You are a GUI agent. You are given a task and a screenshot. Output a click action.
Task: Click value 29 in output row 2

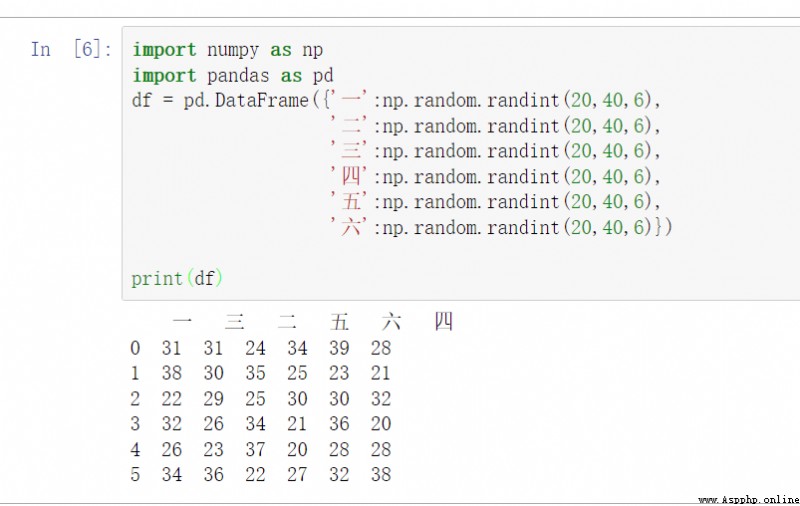point(213,399)
